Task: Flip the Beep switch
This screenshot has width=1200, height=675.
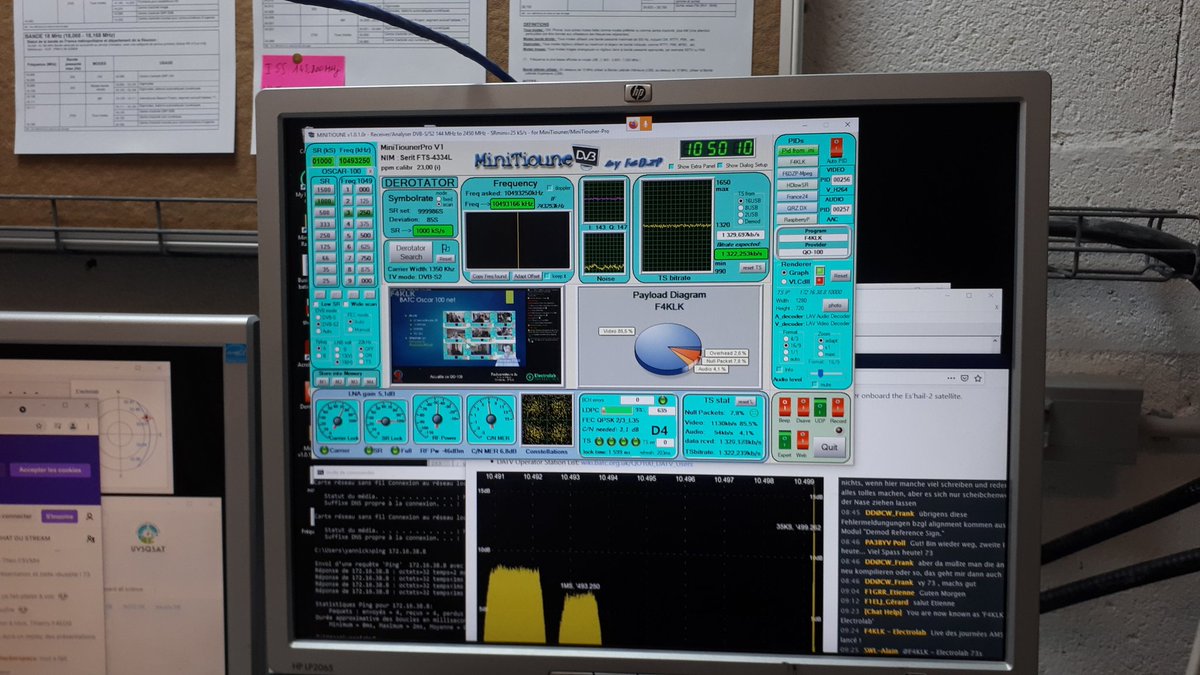Action: coord(784,408)
